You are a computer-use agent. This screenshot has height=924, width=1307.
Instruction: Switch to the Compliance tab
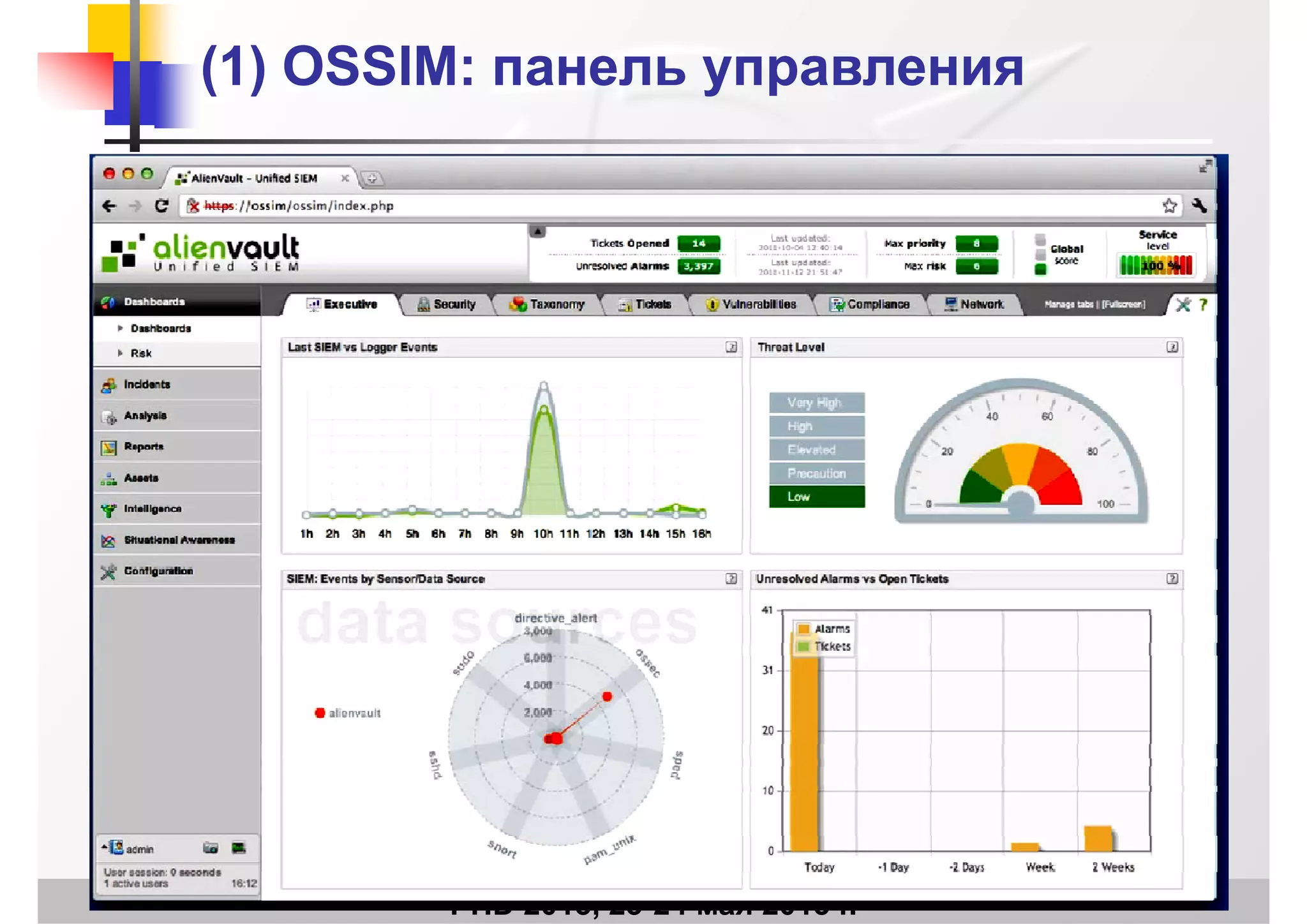pos(870,304)
